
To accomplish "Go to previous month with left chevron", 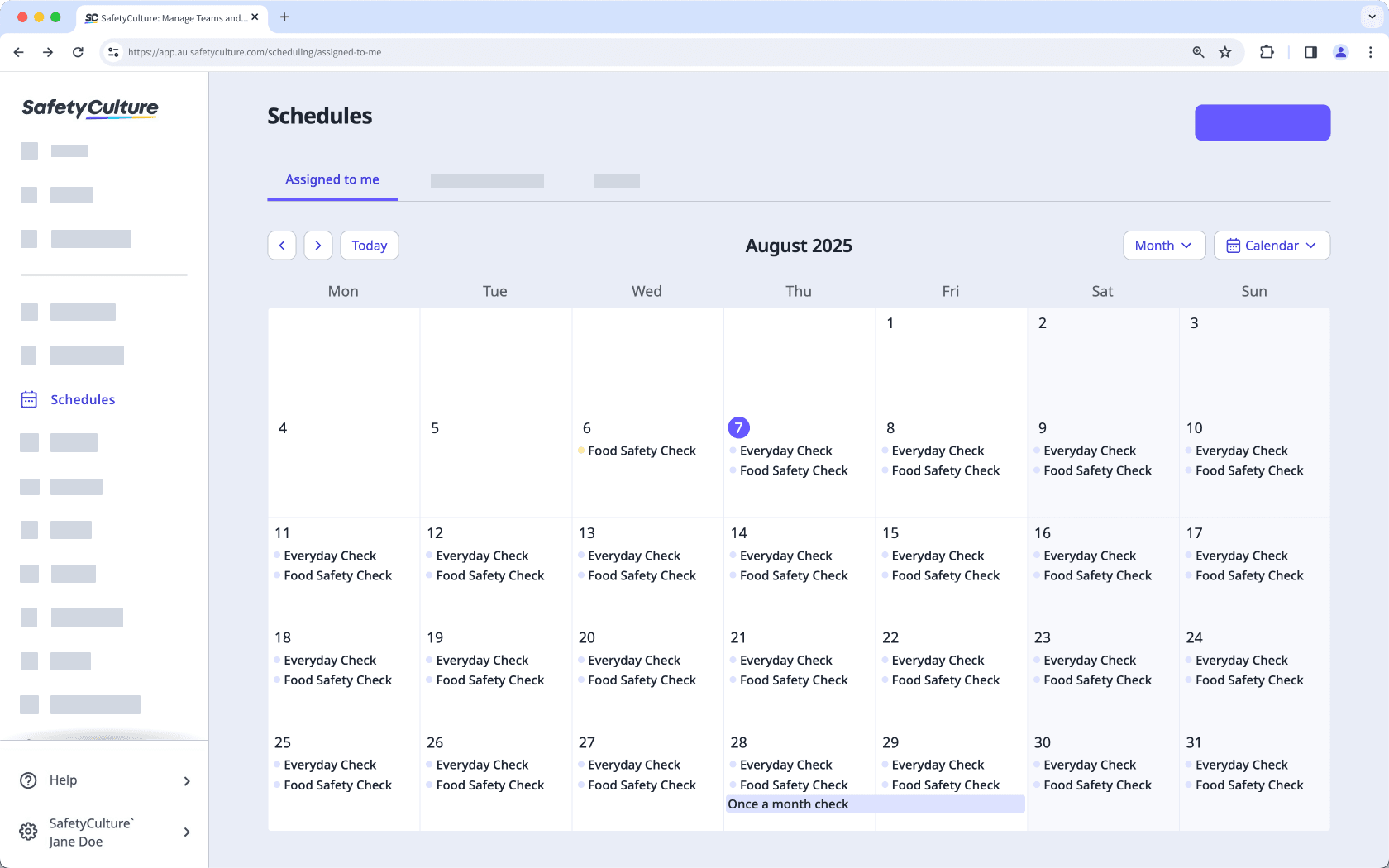I will [x=282, y=245].
